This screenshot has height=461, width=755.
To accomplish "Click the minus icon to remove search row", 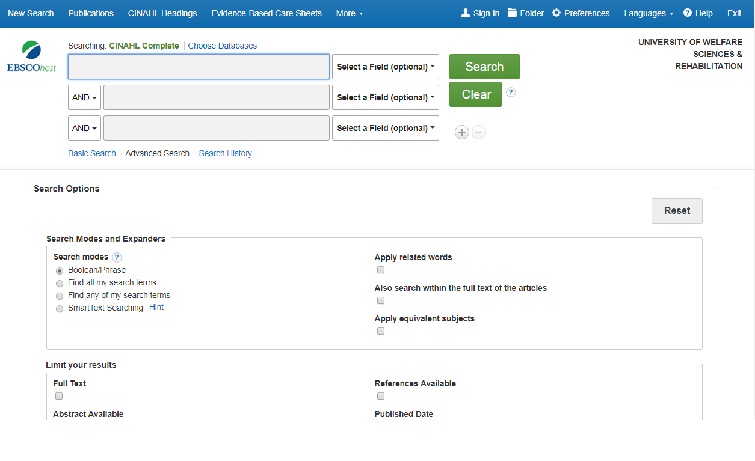I will pyautogui.click(x=478, y=132).
